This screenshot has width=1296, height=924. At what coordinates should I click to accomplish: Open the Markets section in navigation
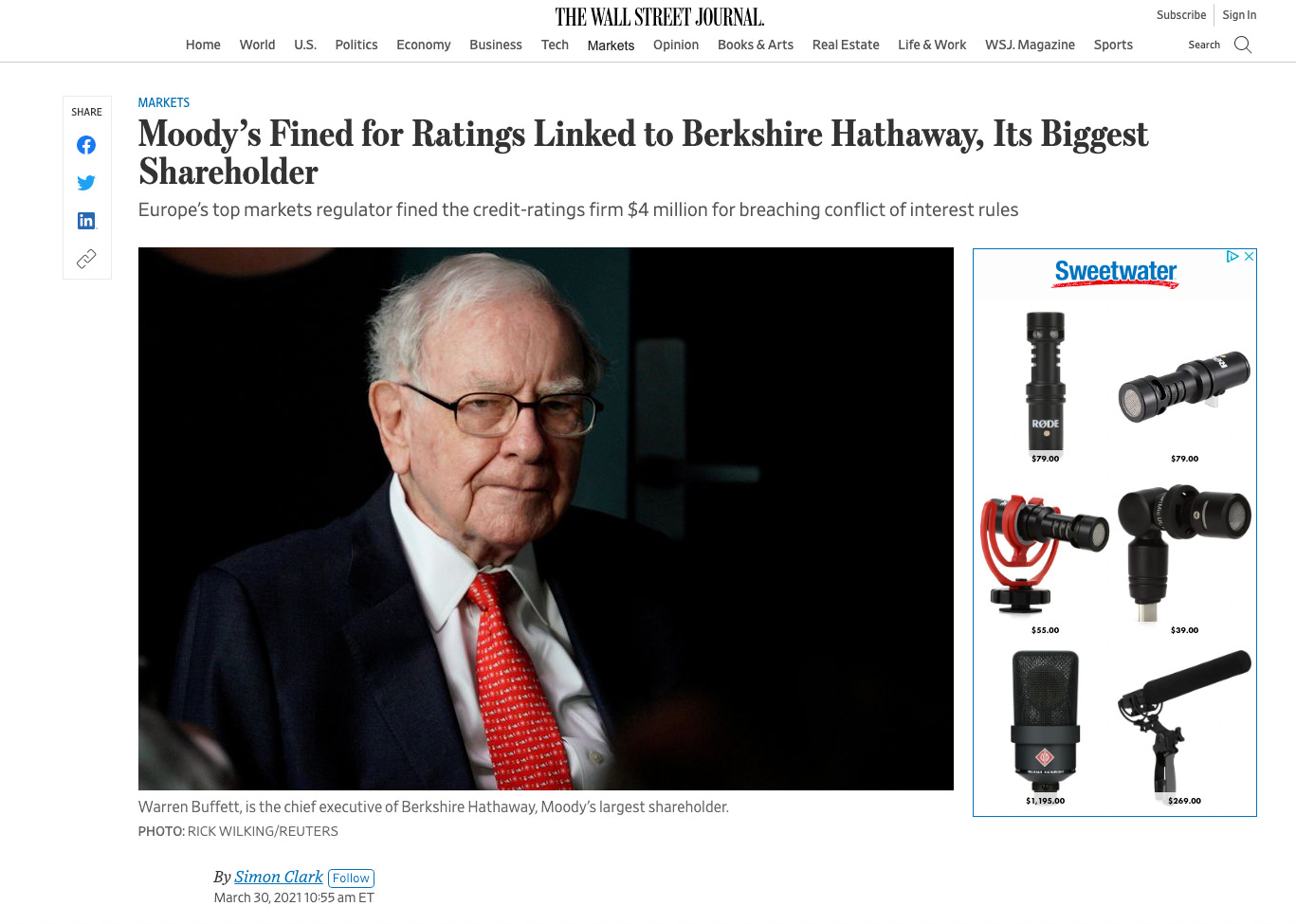[x=611, y=45]
